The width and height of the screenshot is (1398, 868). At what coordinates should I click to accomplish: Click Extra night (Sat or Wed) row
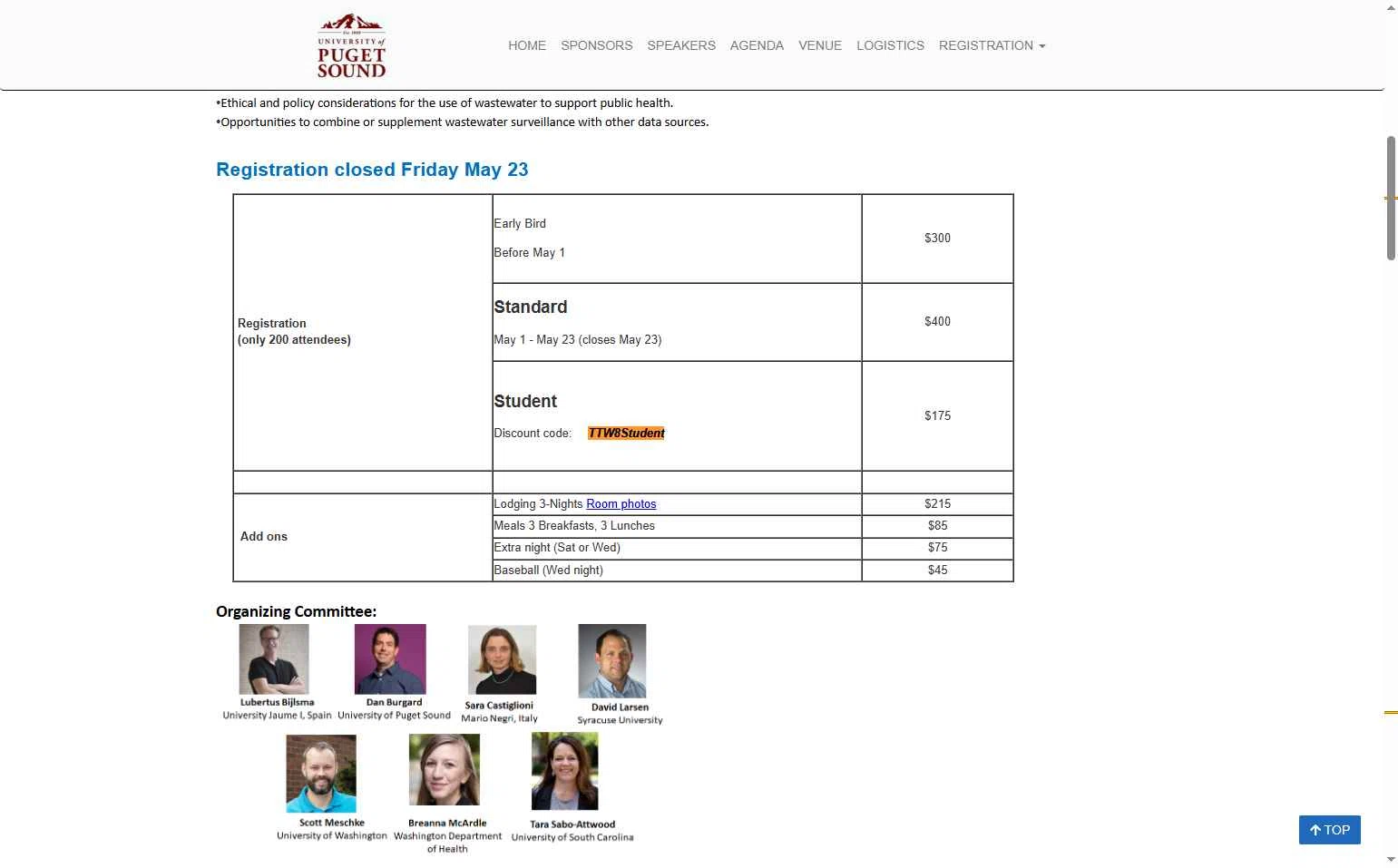tap(557, 548)
